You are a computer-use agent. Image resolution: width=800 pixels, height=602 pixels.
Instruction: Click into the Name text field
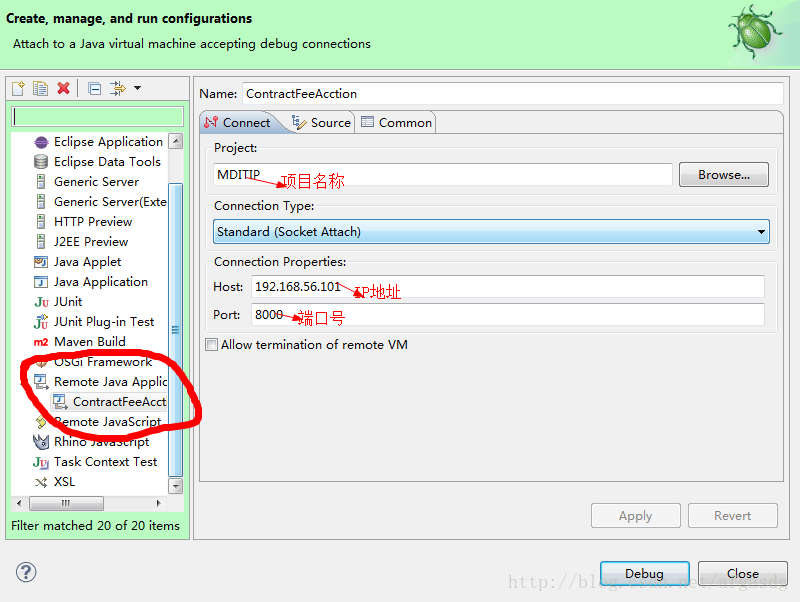click(513, 94)
